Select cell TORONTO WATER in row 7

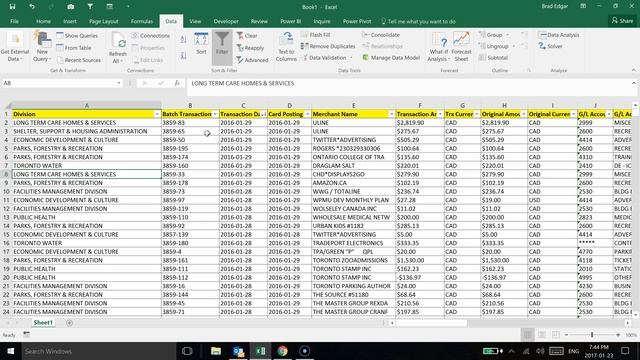click(x=87, y=166)
